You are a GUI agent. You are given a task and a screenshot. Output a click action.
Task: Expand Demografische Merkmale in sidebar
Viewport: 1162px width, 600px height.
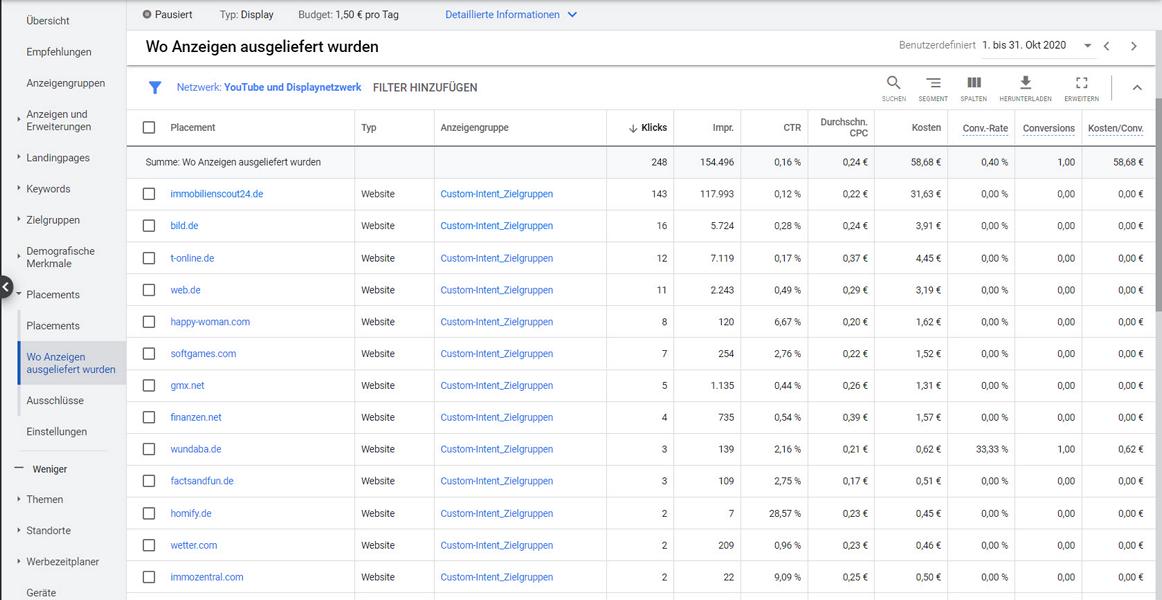[x=19, y=256]
